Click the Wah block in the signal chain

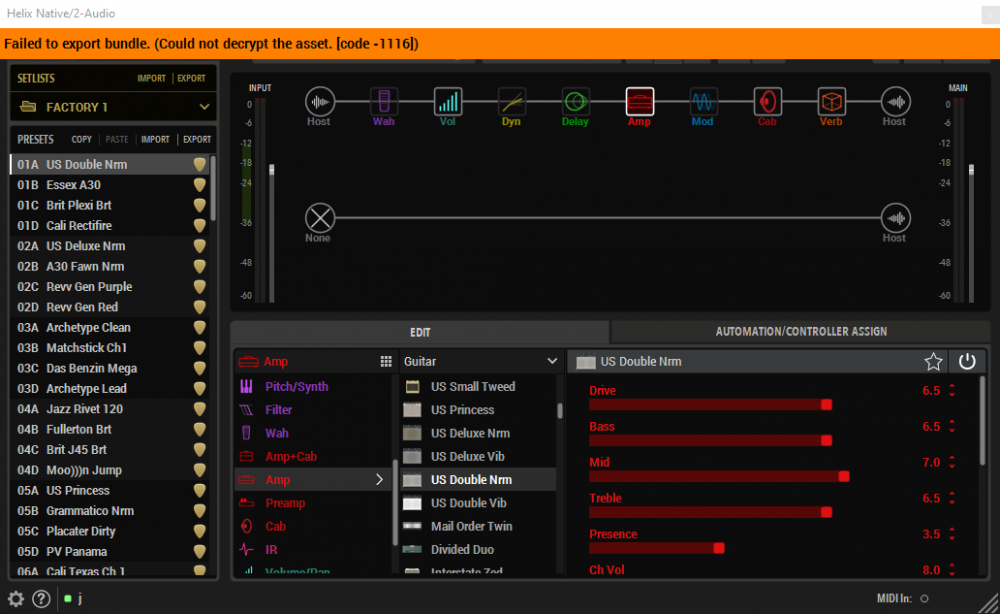tap(384, 100)
